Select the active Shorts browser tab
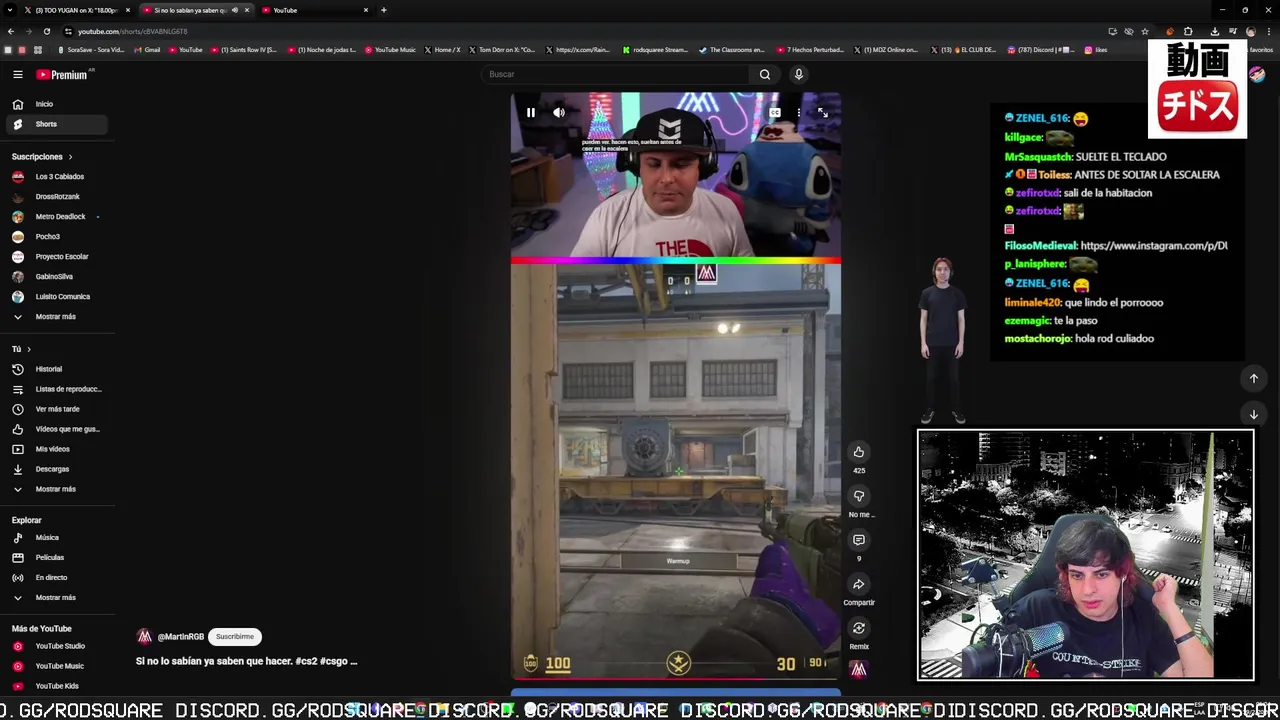The height and width of the screenshot is (720, 1280). [195, 10]
